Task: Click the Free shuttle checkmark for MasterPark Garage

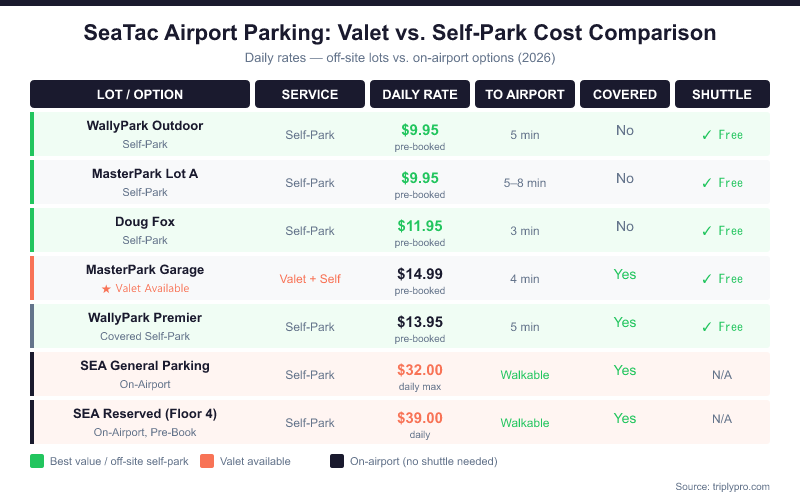Action: pos(707,279)
